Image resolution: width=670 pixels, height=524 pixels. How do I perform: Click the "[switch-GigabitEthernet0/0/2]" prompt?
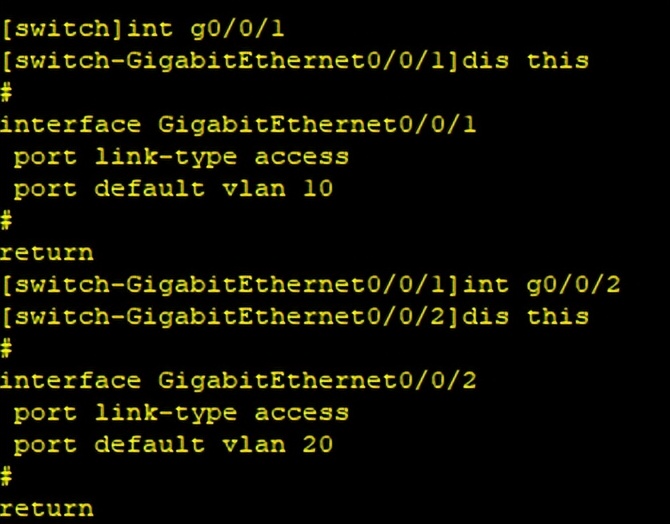pos(231,317)
